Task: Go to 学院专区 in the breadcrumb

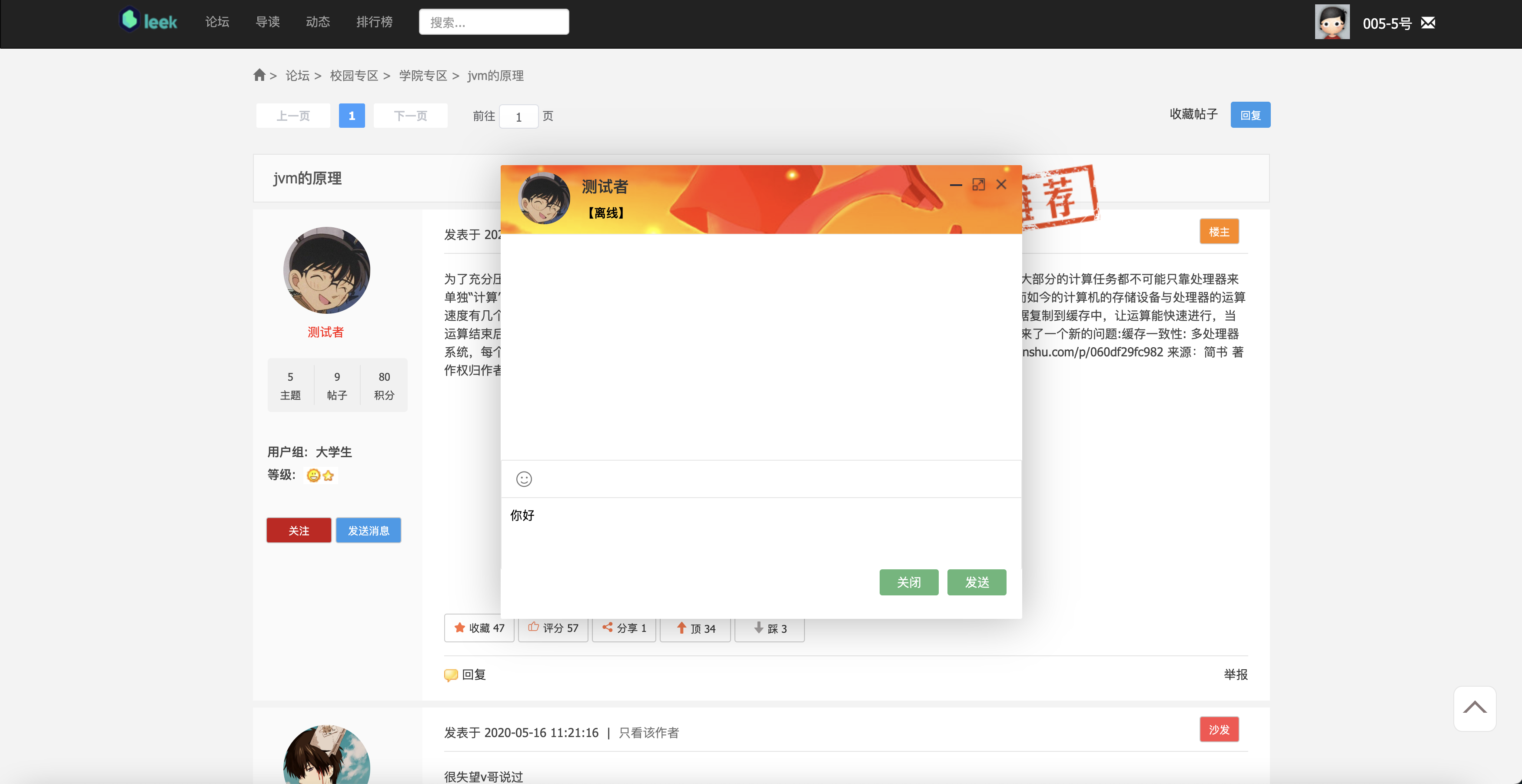Action: 423,76
